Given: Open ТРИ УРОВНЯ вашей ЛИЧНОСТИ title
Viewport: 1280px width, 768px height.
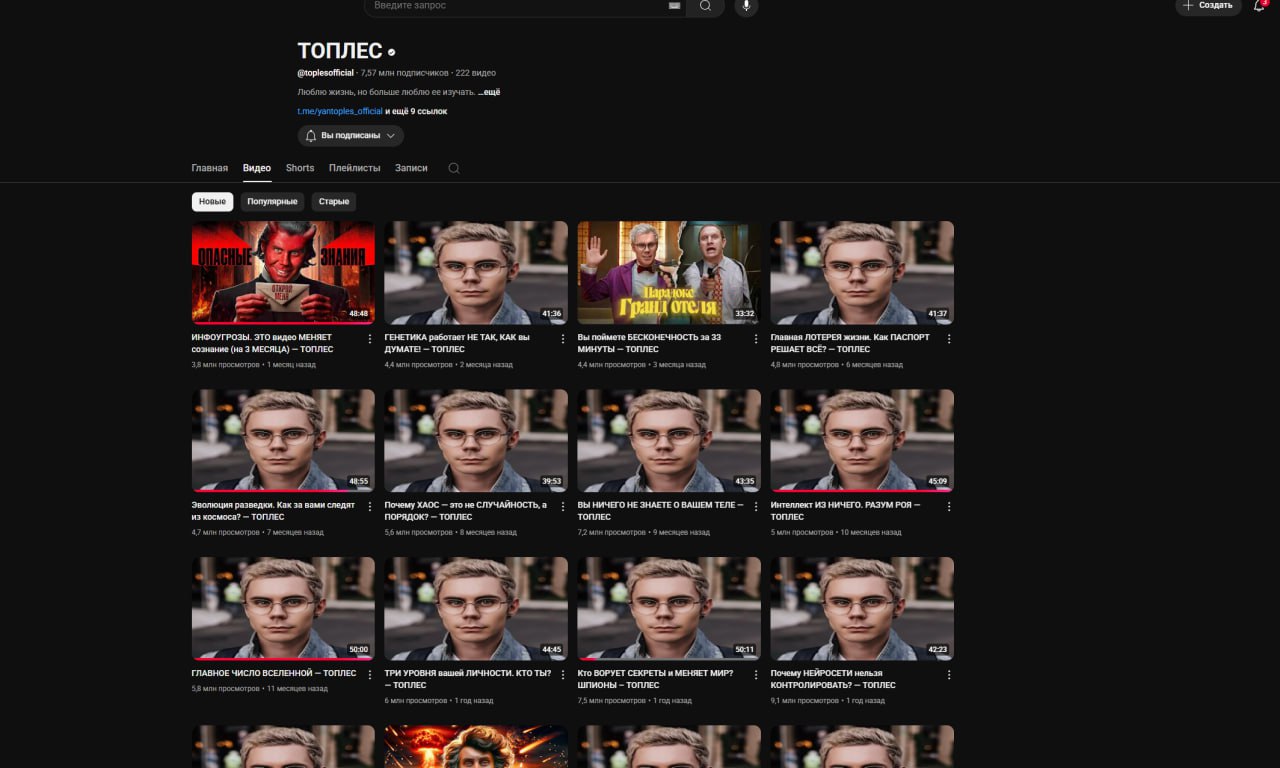Looking at the screenshot, I should 468,679.
